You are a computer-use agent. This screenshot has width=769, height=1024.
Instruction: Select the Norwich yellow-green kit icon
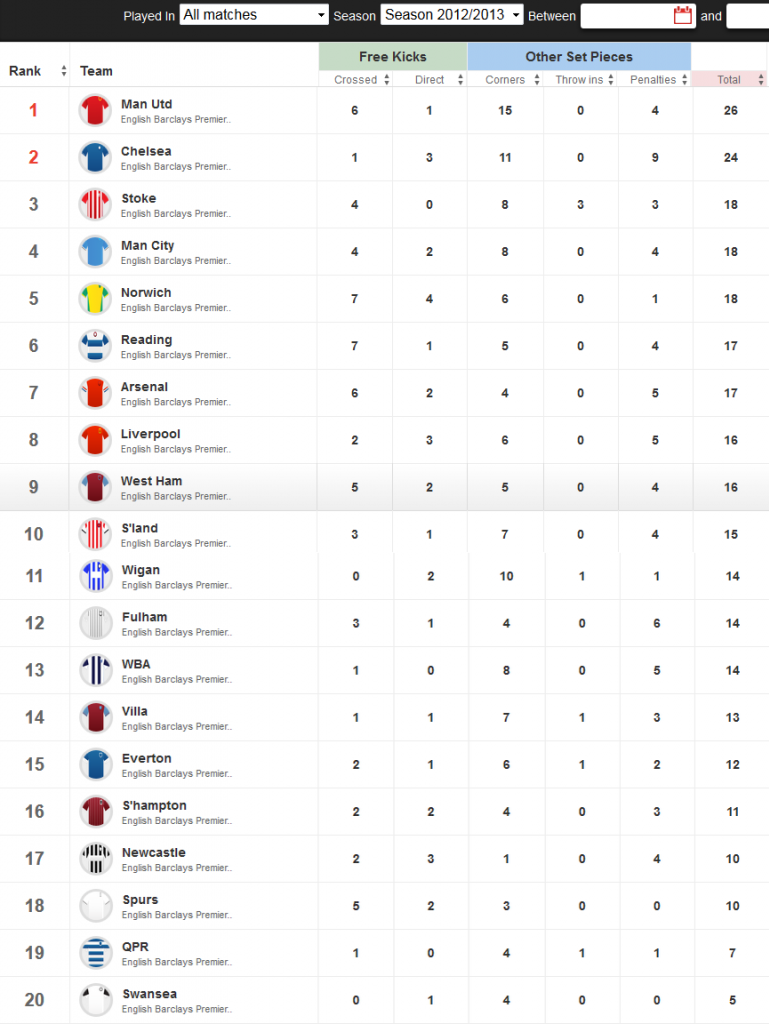tap(95, 298)
